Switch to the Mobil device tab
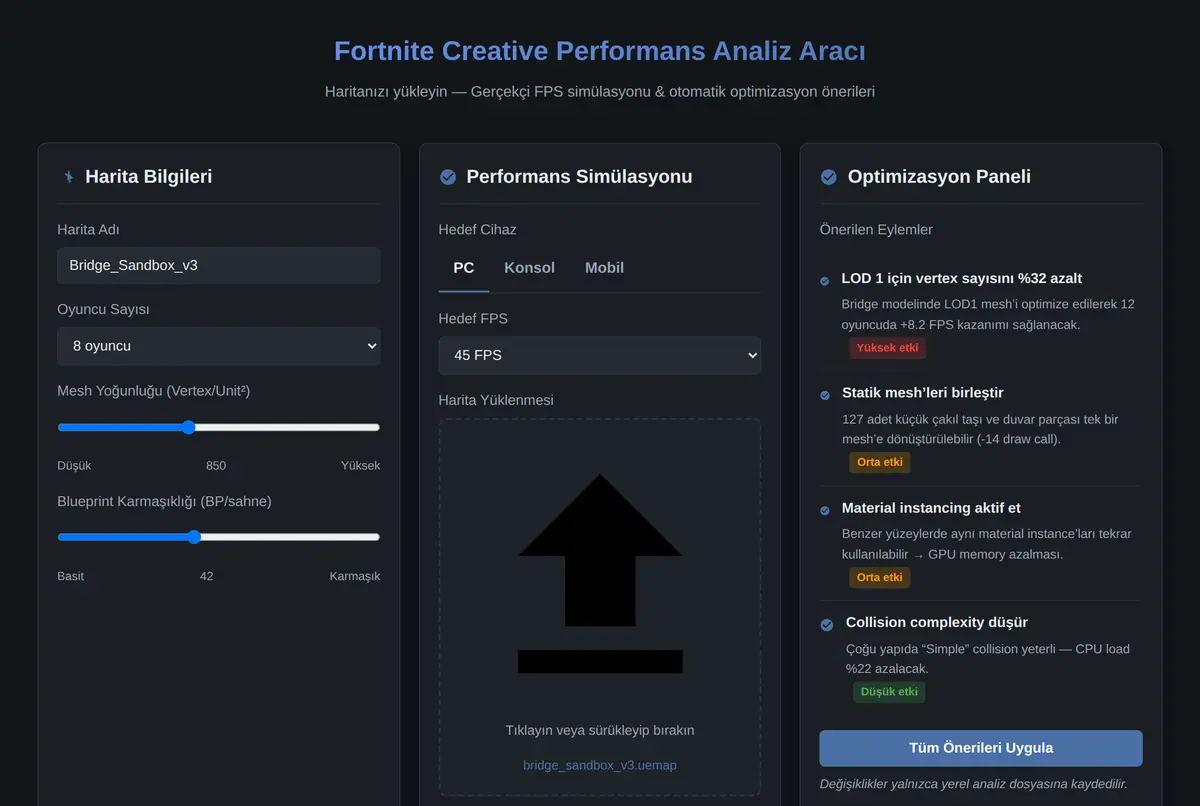The image size is (1200, 806). 605,268
